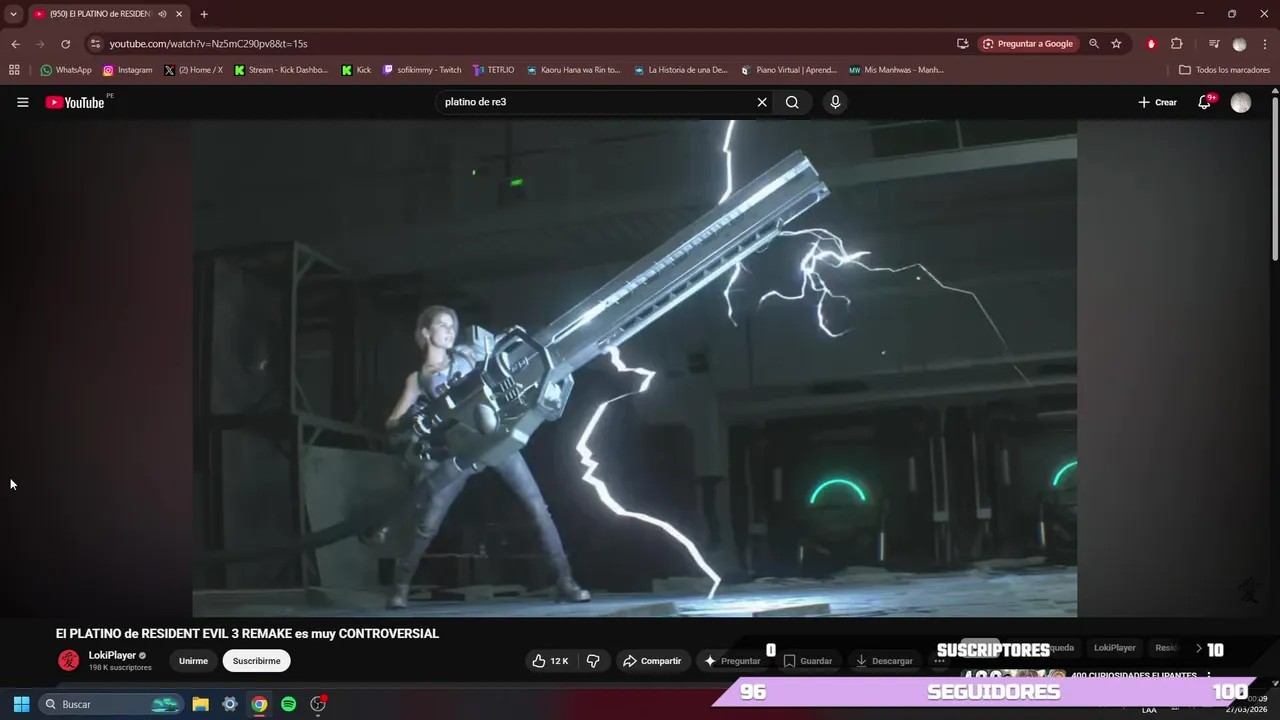
Task: Open Kaoru Hana wa Rin bookmark
Action: 573,70
